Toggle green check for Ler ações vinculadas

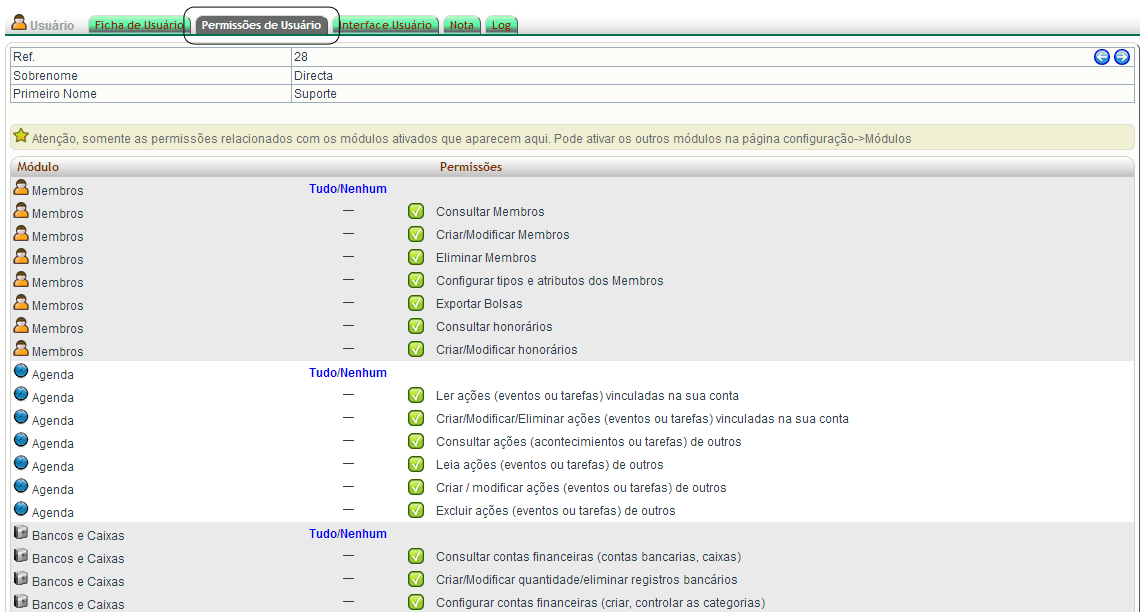416,396
